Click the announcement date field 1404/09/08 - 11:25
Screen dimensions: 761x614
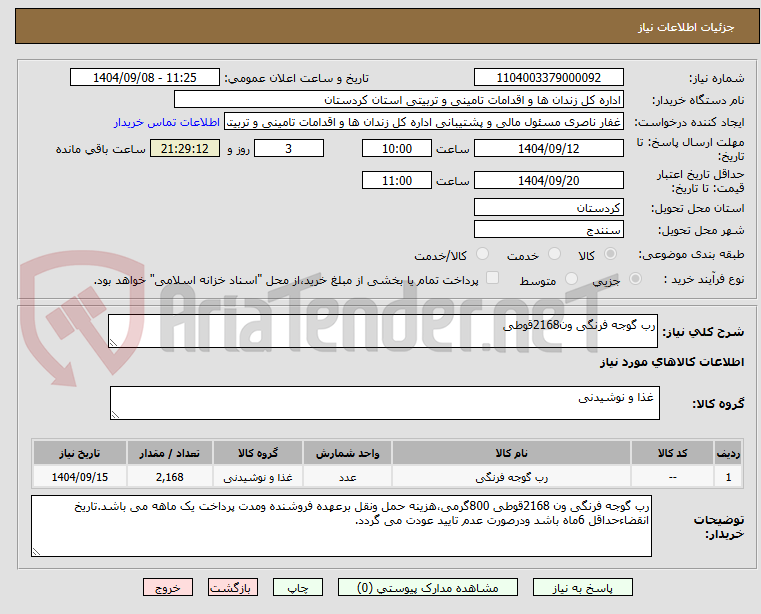[145, 78]
